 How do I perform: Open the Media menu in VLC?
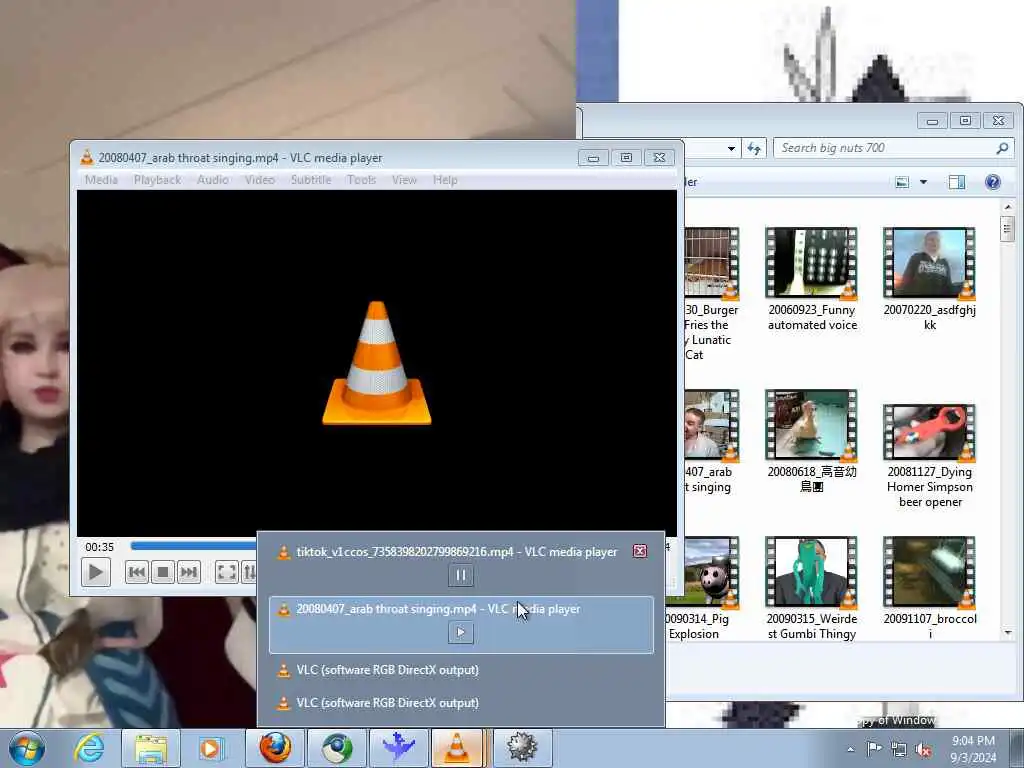[101, 180]
